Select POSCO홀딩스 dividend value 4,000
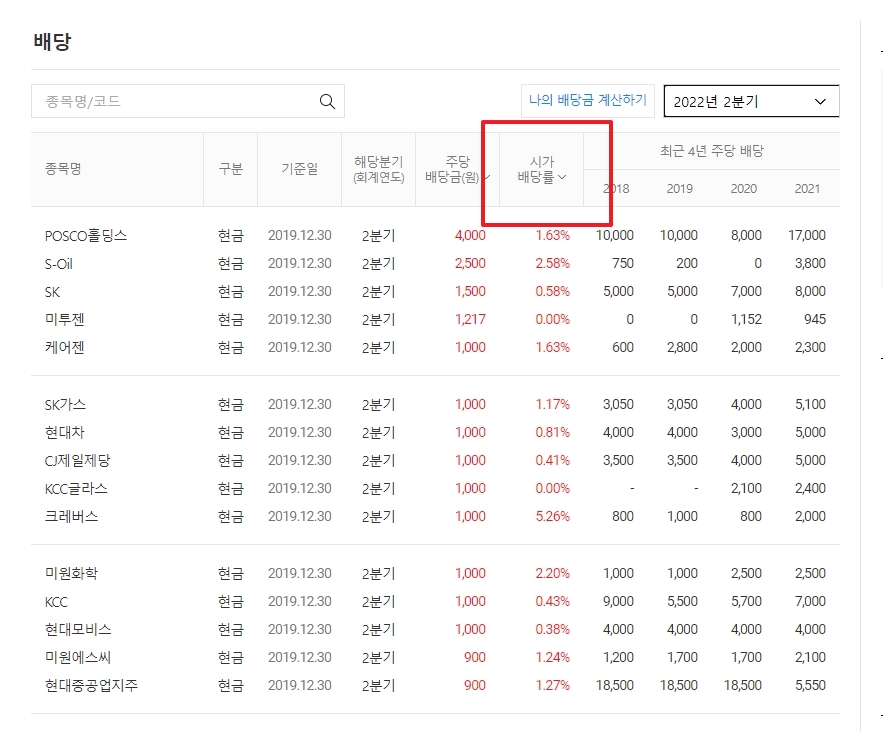 tap(470, 235)
